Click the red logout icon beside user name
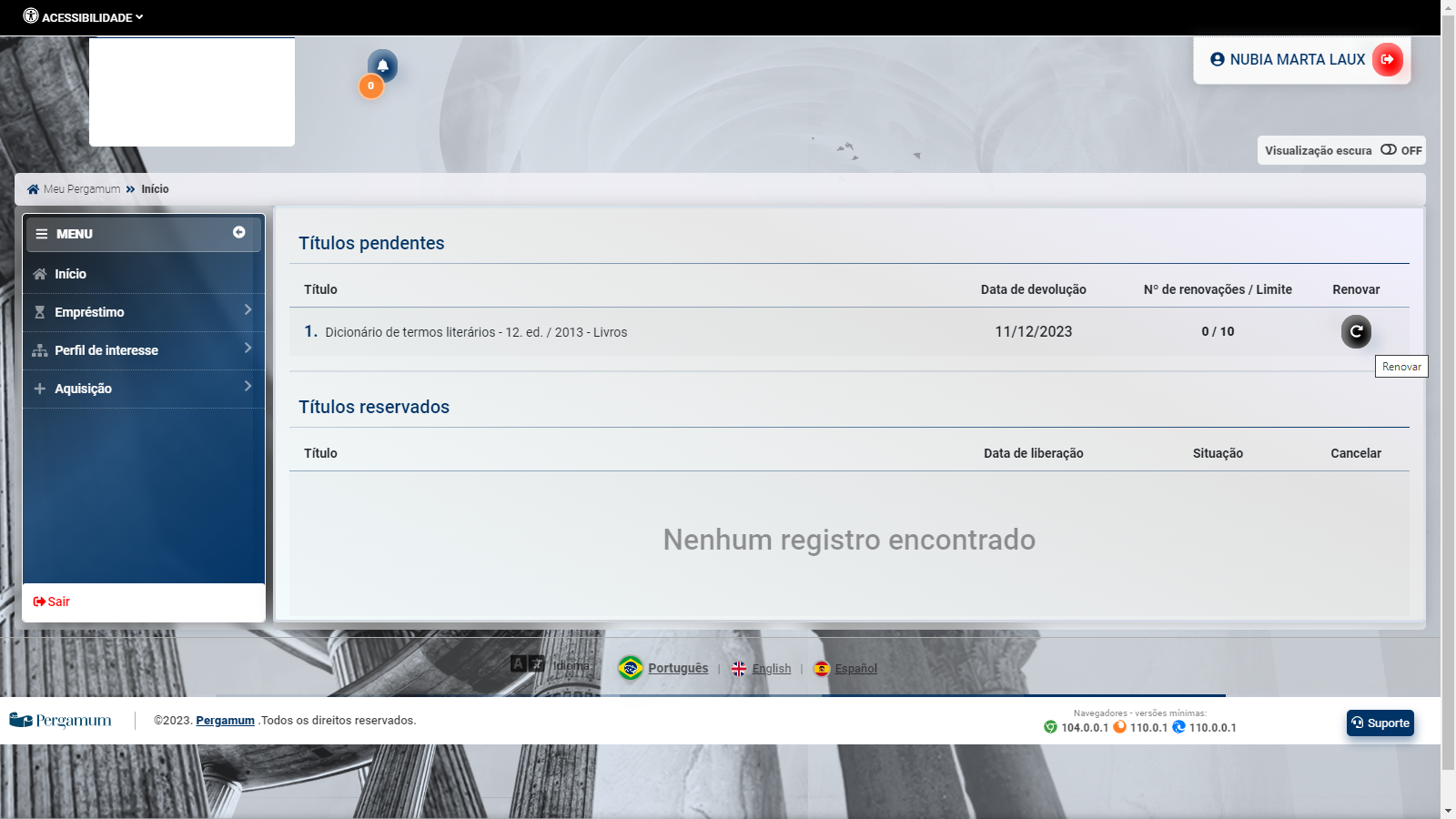 pyautogui.click(x=1387, y=60)
